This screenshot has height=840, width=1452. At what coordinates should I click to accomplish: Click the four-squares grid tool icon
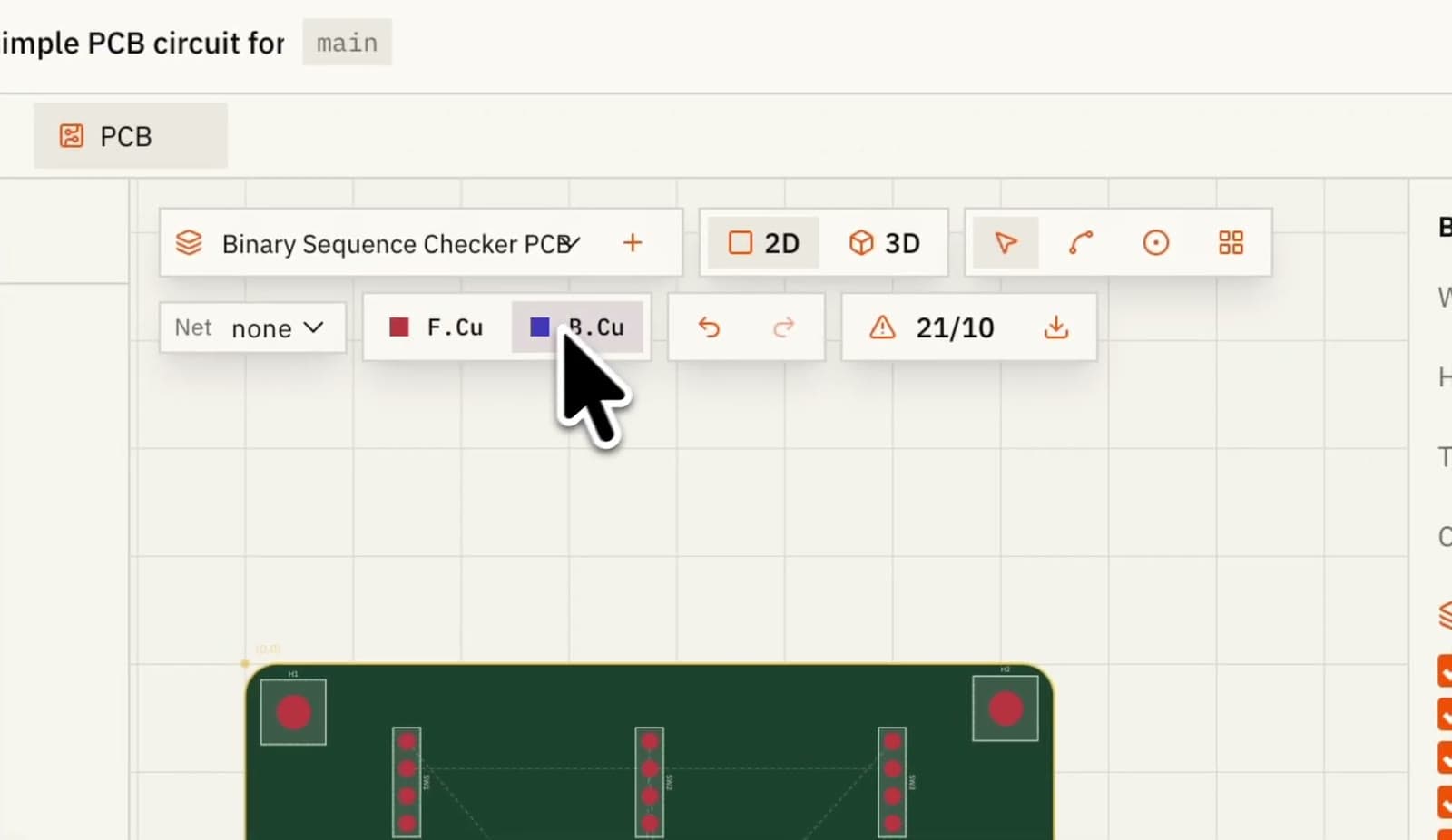[x=1231, y=243]
